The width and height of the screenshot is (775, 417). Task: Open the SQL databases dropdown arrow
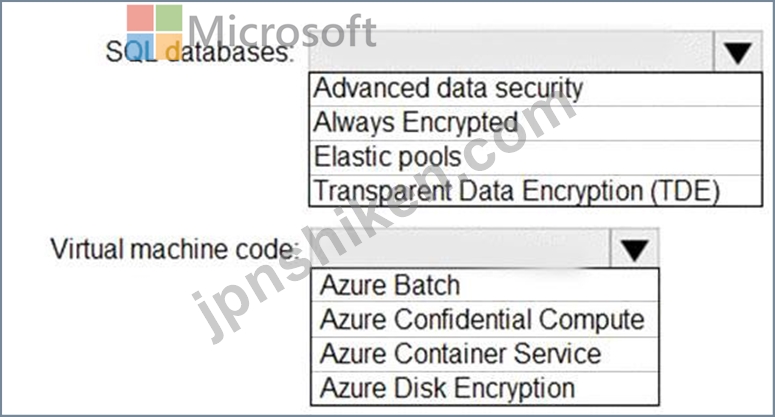[x=738, y=52]
